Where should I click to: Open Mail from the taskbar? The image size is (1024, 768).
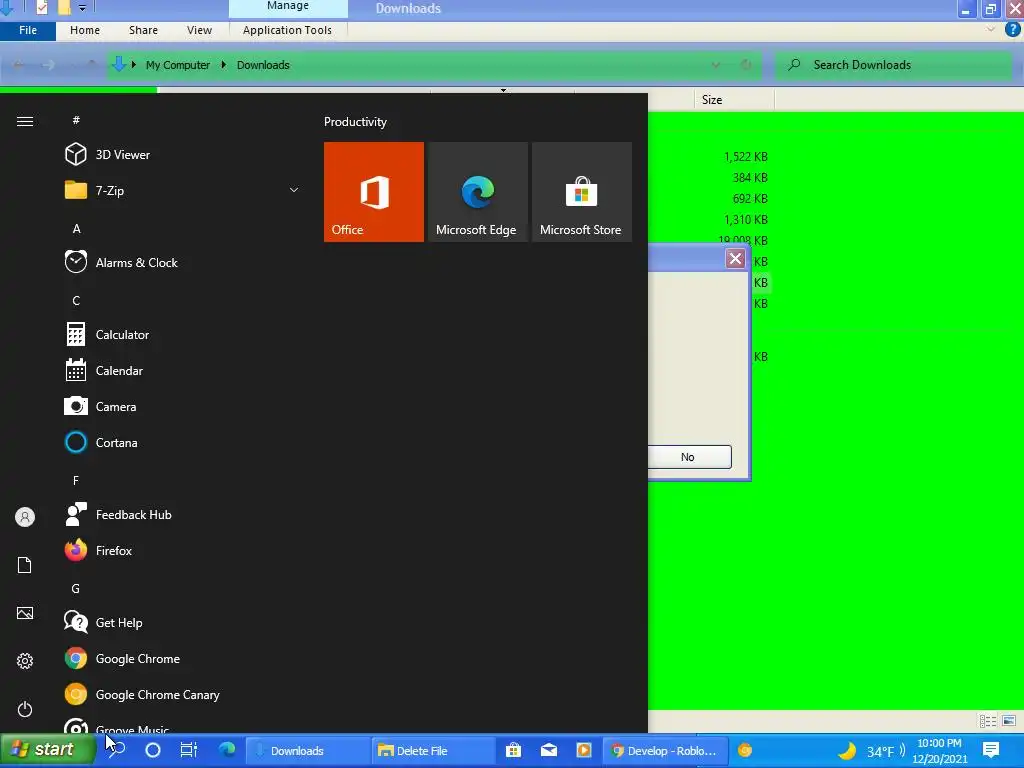tap(549, 750)
